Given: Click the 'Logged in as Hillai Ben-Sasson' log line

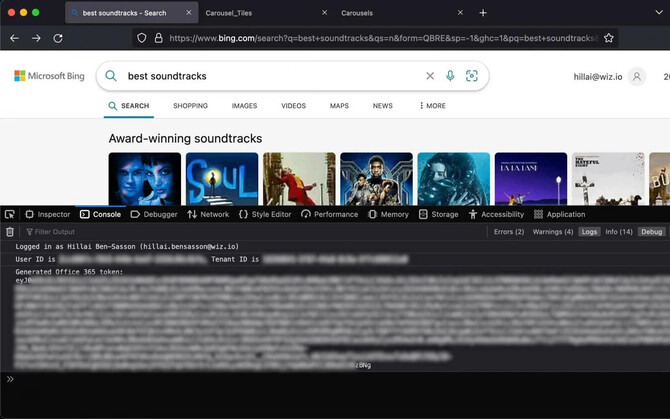Looking at the screenshot, I should click(x=127, y=246).
